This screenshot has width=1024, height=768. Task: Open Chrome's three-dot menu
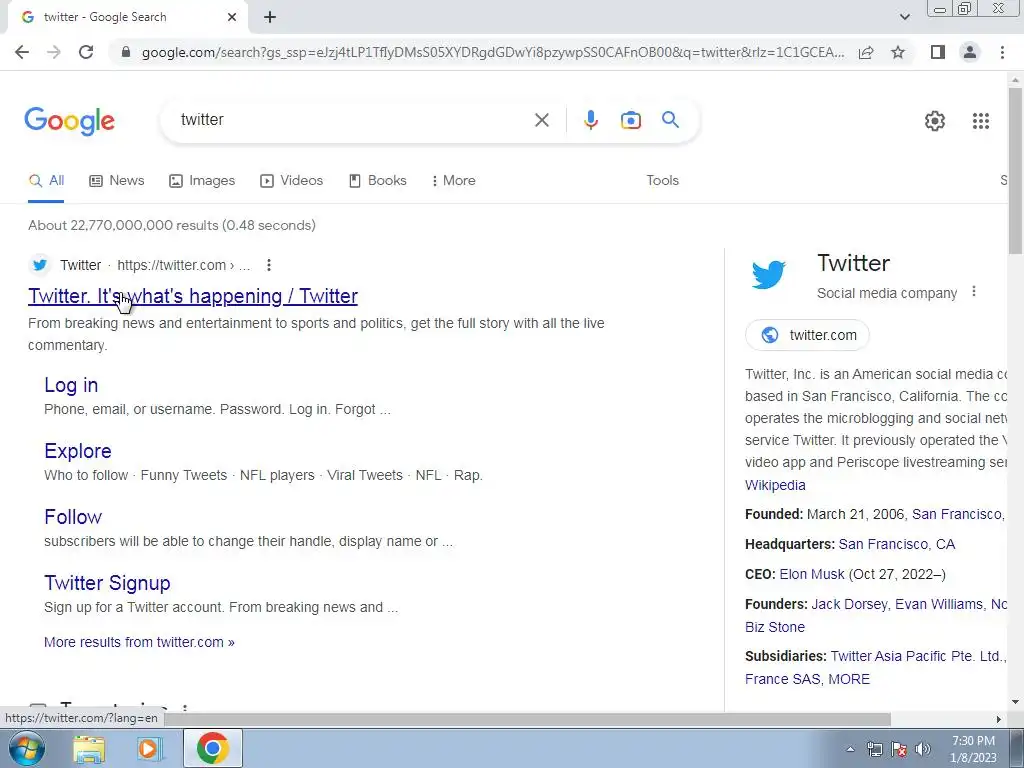pyautogui.click(x=1002, y=52)
